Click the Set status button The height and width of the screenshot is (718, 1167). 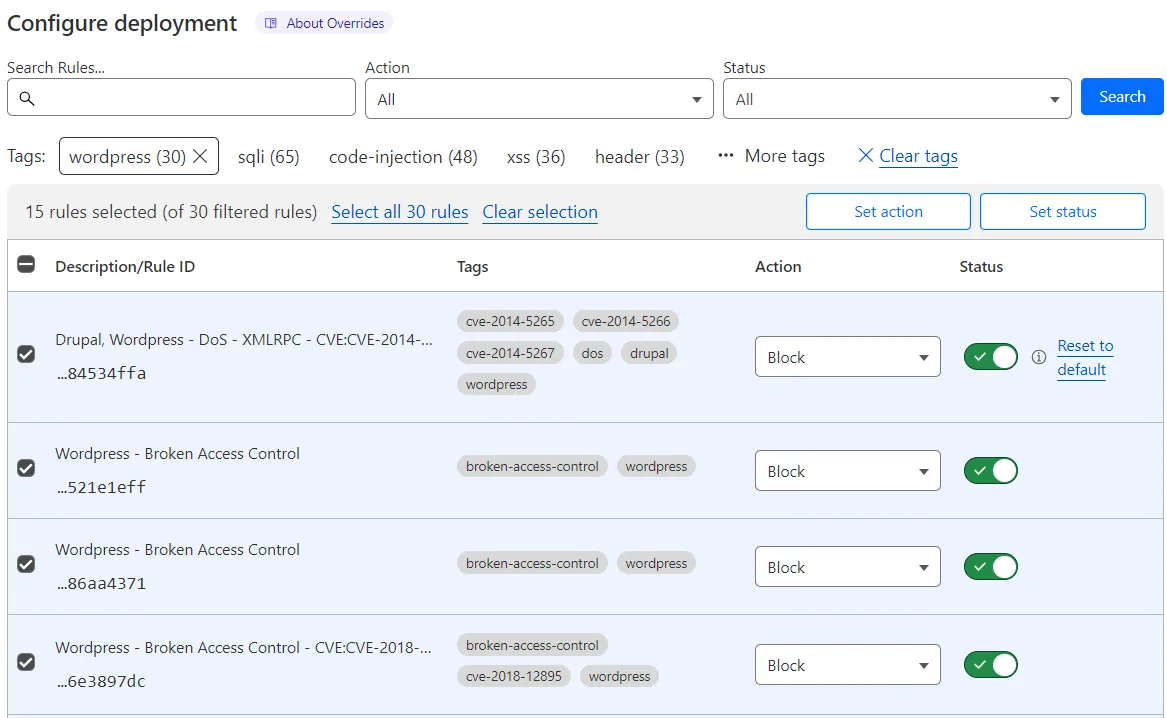click(1062, 211)
